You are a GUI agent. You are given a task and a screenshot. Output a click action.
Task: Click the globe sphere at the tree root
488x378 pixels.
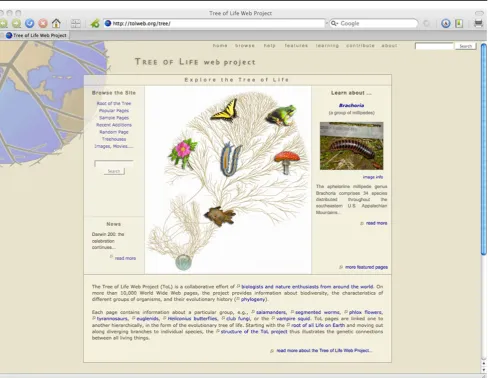tap(183, 262)
